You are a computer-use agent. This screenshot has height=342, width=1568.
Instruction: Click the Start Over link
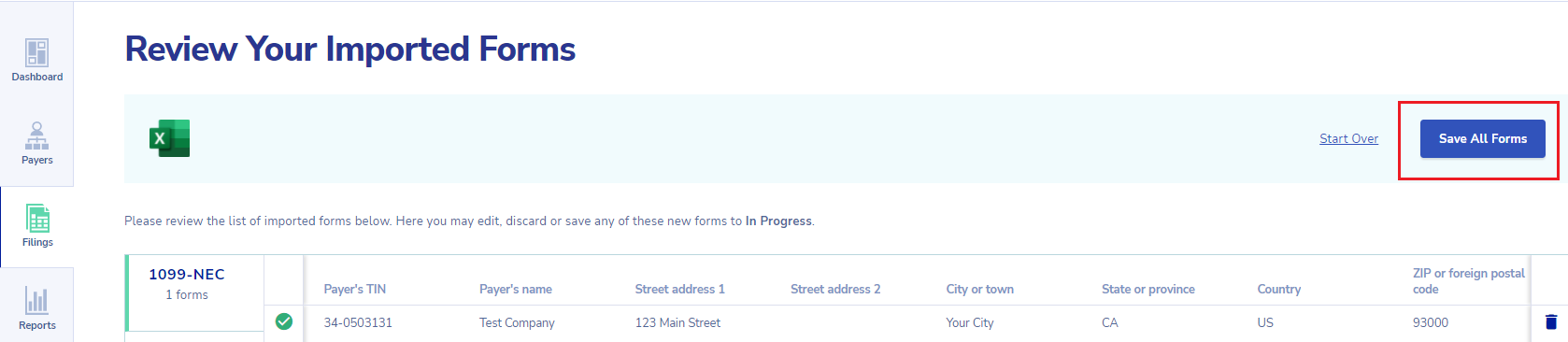click(x=1348, y=138)
